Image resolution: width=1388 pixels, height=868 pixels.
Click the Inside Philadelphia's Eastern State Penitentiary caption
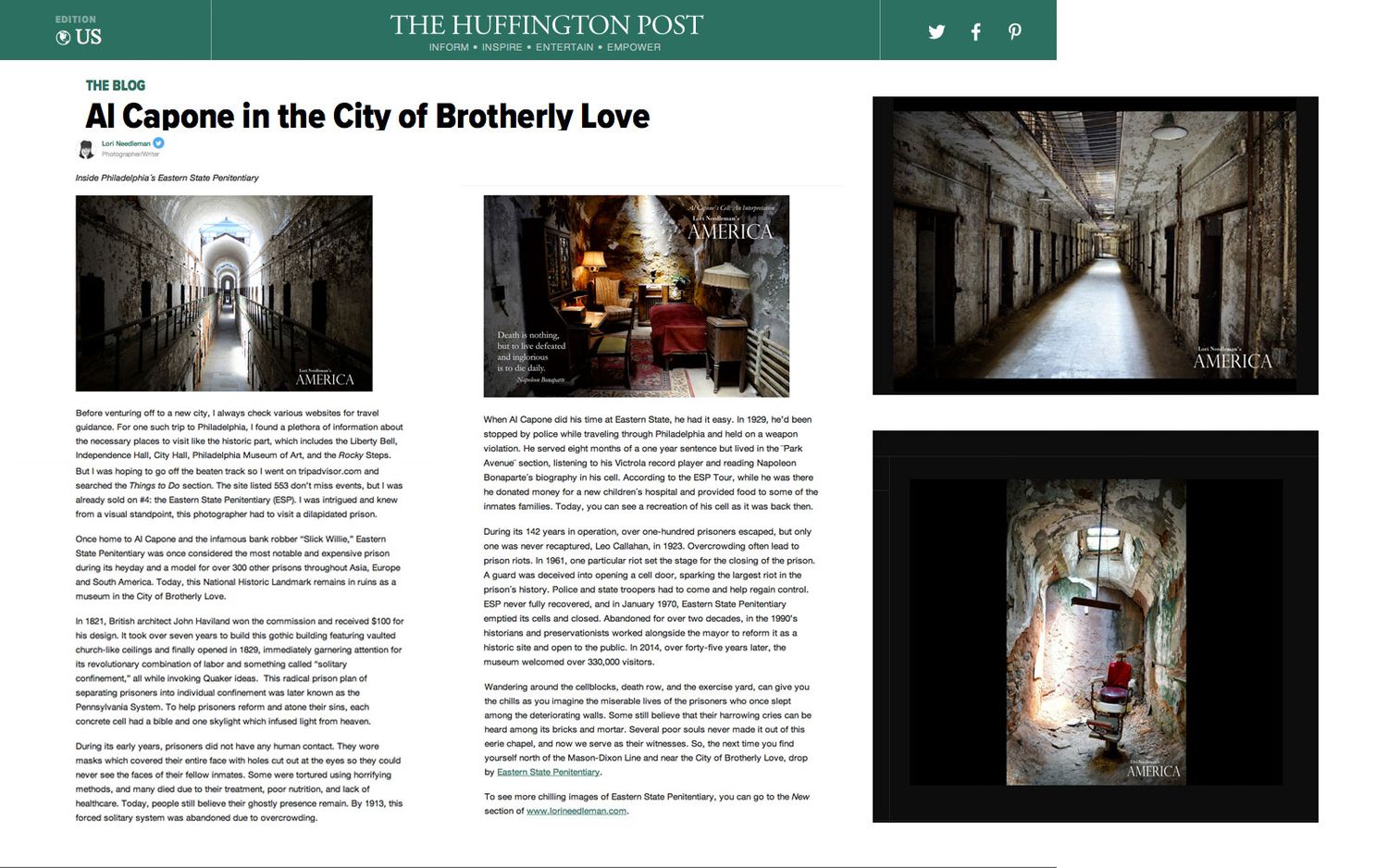(x=167, y=178)
